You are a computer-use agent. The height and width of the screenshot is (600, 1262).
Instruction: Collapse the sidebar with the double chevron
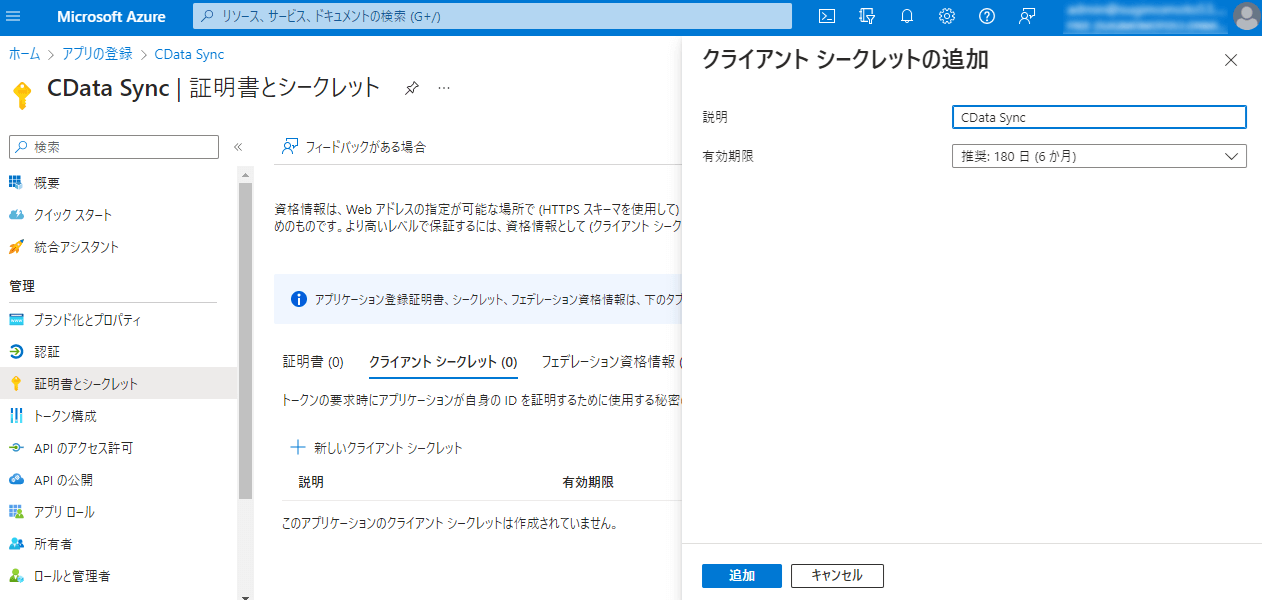click(x=238, y=147)
